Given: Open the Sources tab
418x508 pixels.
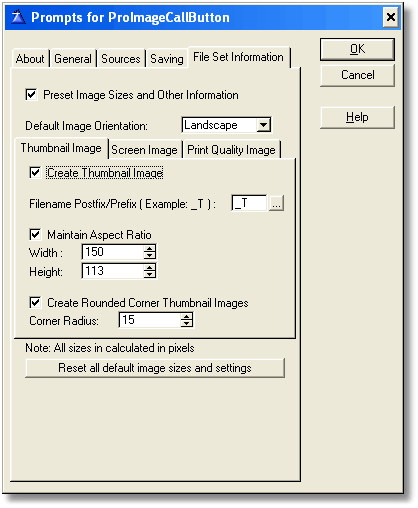Looking at the screenshot, I should click(x=121, y=59).
